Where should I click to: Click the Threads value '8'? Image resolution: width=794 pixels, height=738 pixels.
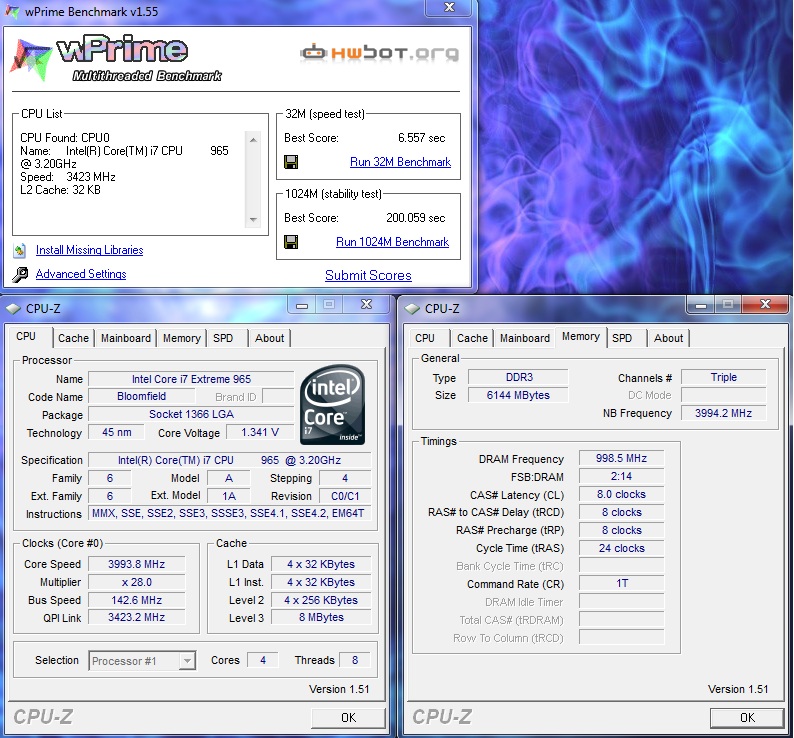[x=354, y=661]
